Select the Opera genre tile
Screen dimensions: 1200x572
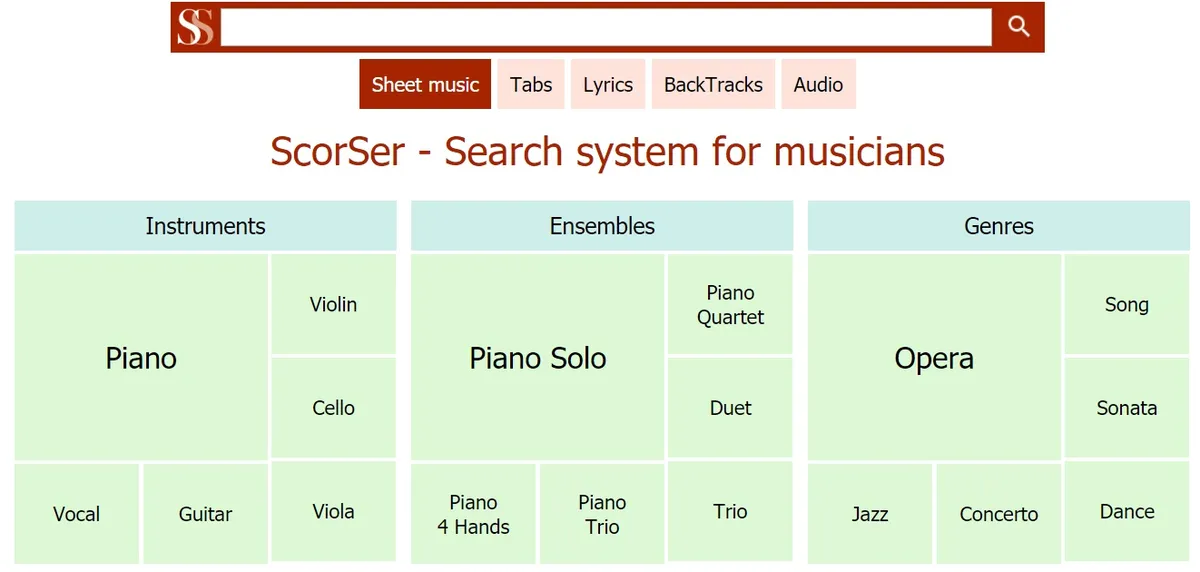coord(934,358)
